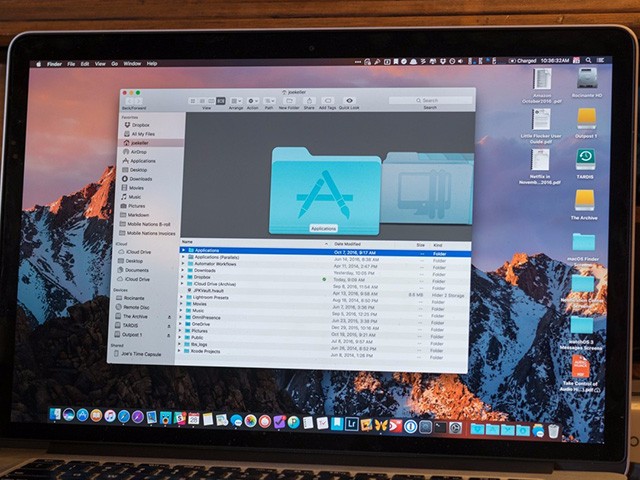This screenshot has height=480, width=640.
Task: Eject The Archive drive in sidebar
Action: [x=171, y=316]
